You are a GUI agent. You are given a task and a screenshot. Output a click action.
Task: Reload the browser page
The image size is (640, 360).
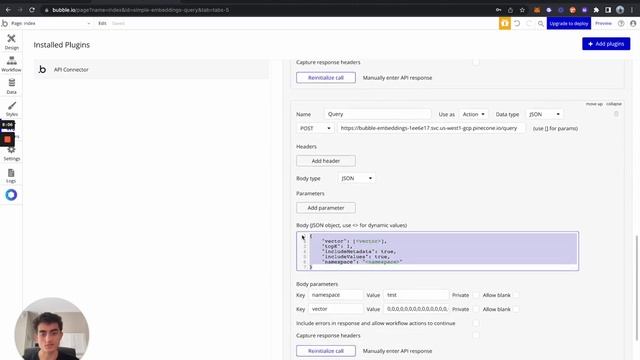(32, 10)
